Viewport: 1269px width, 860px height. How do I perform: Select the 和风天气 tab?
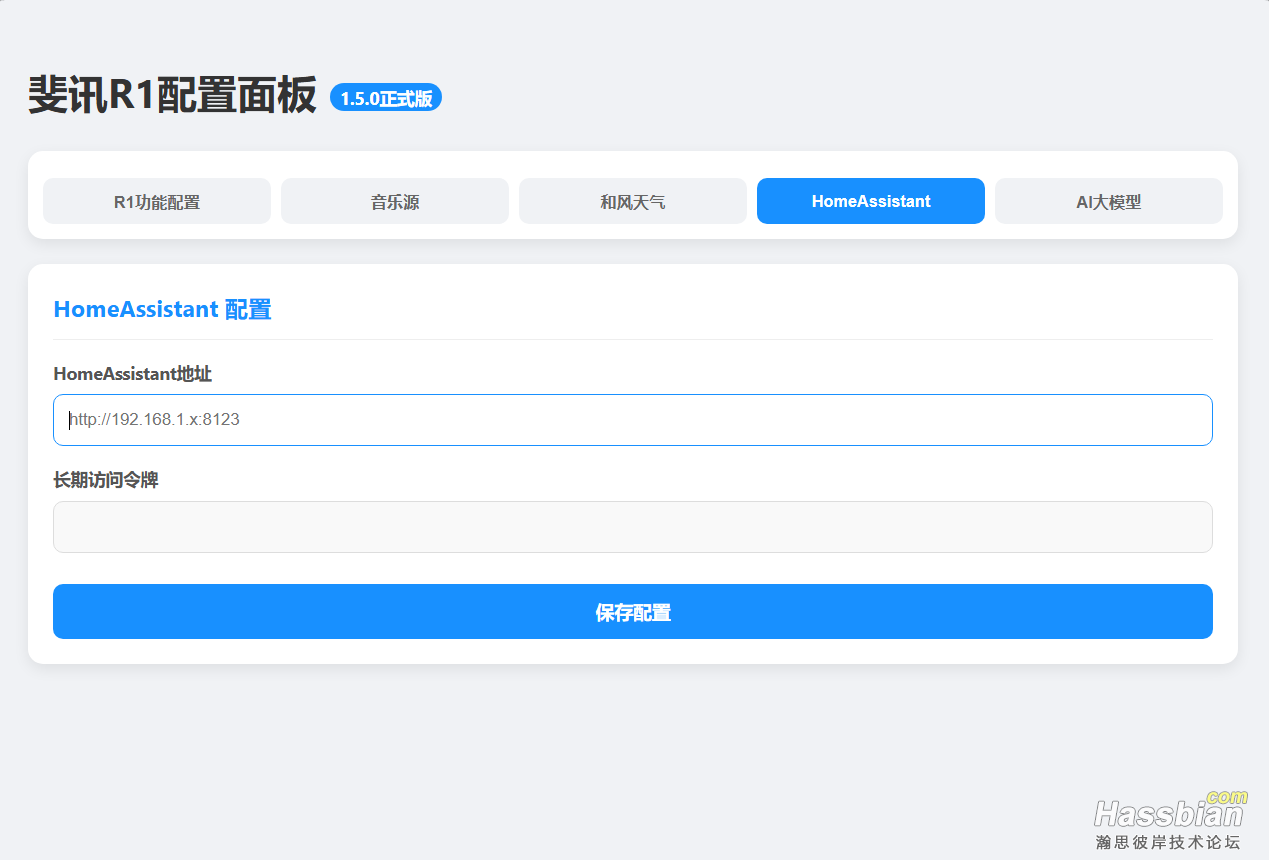(633, 201)
